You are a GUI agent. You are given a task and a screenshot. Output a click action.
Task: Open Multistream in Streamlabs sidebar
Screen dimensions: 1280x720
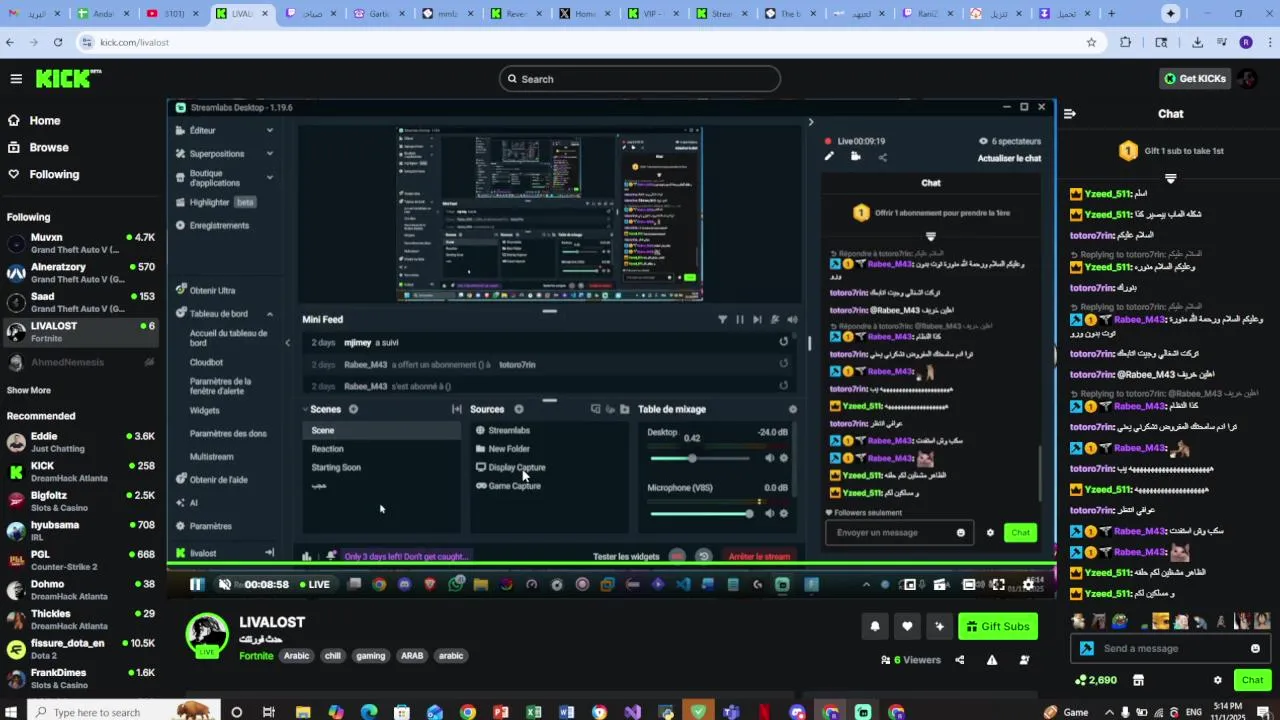pos(211,457)
